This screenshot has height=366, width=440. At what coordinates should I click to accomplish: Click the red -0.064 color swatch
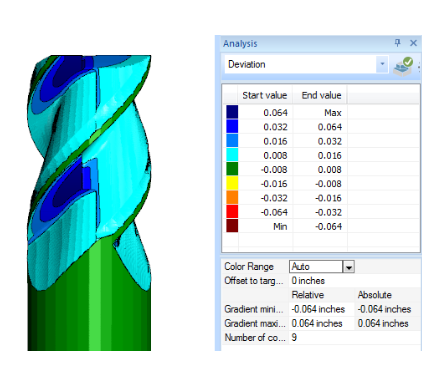pos(232,212)
